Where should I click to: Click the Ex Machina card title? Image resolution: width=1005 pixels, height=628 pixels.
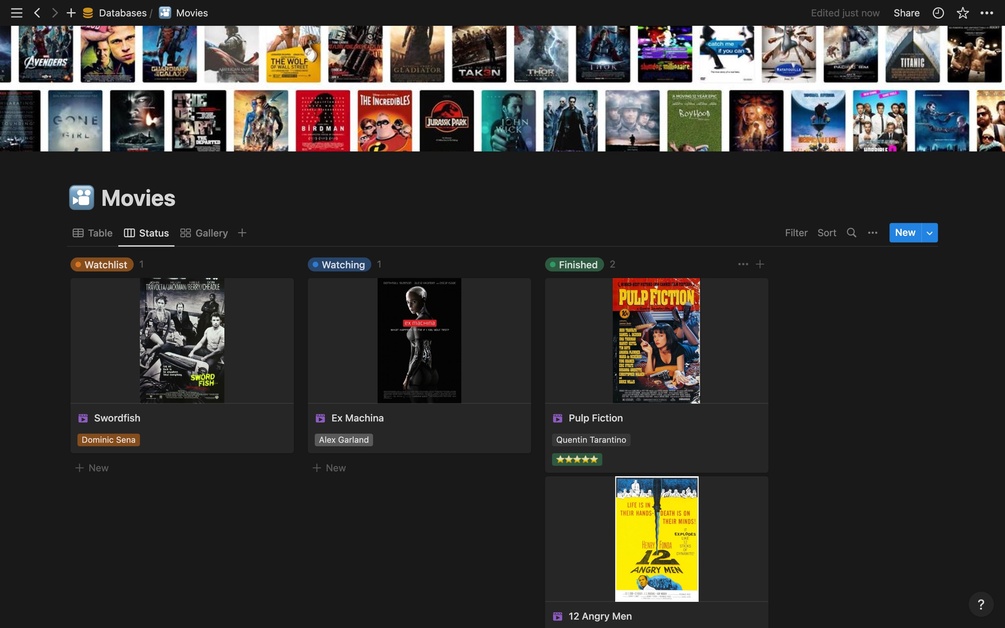click(358, 418)
